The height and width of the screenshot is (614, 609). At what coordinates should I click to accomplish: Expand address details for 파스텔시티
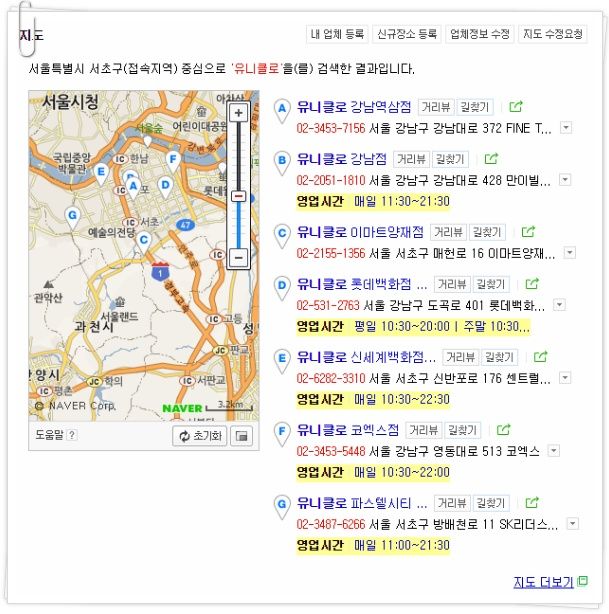pos(573,524)
